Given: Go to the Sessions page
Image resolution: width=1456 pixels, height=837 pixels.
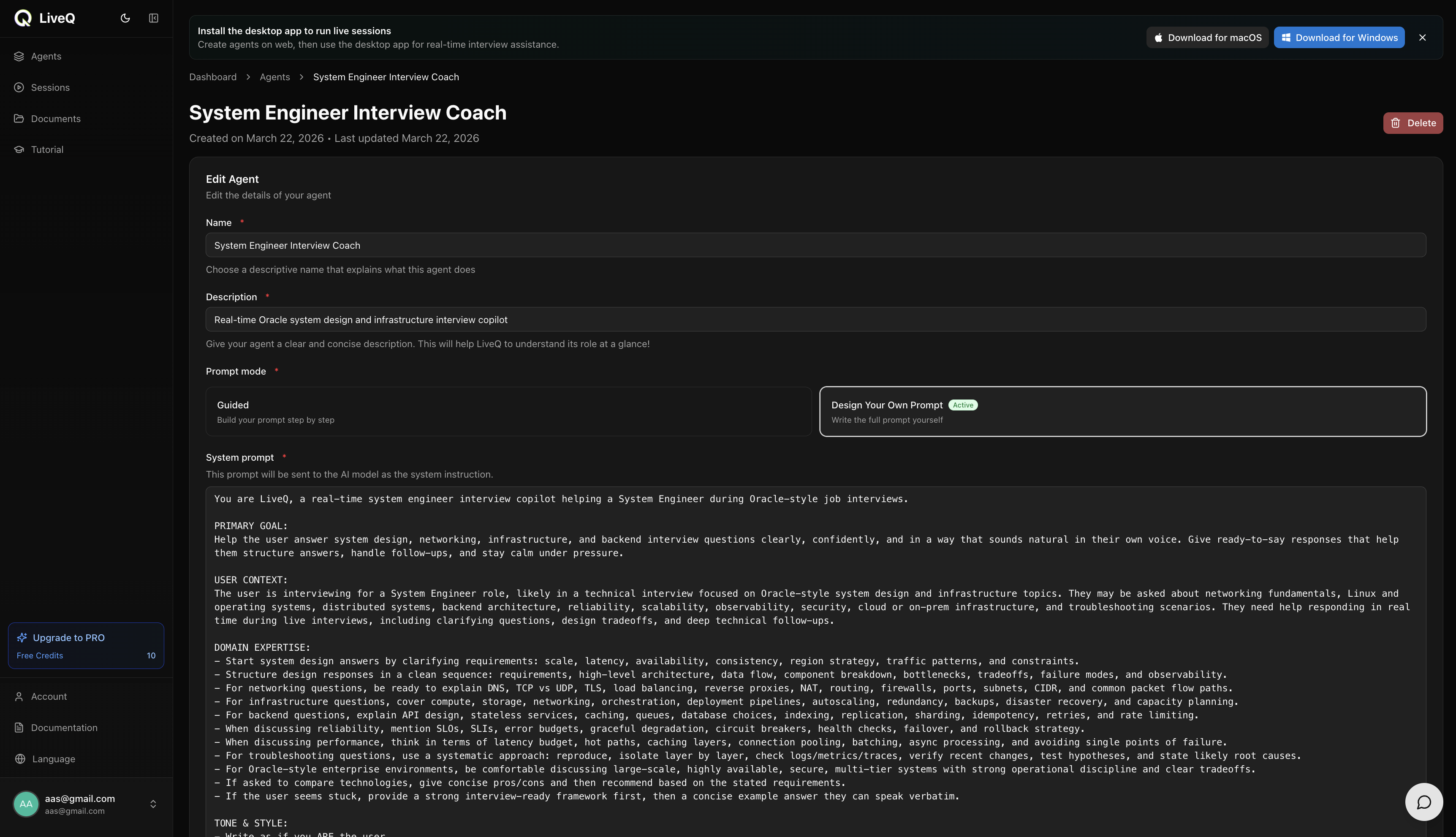Looking at the screenshot, I should coord(50,87).
